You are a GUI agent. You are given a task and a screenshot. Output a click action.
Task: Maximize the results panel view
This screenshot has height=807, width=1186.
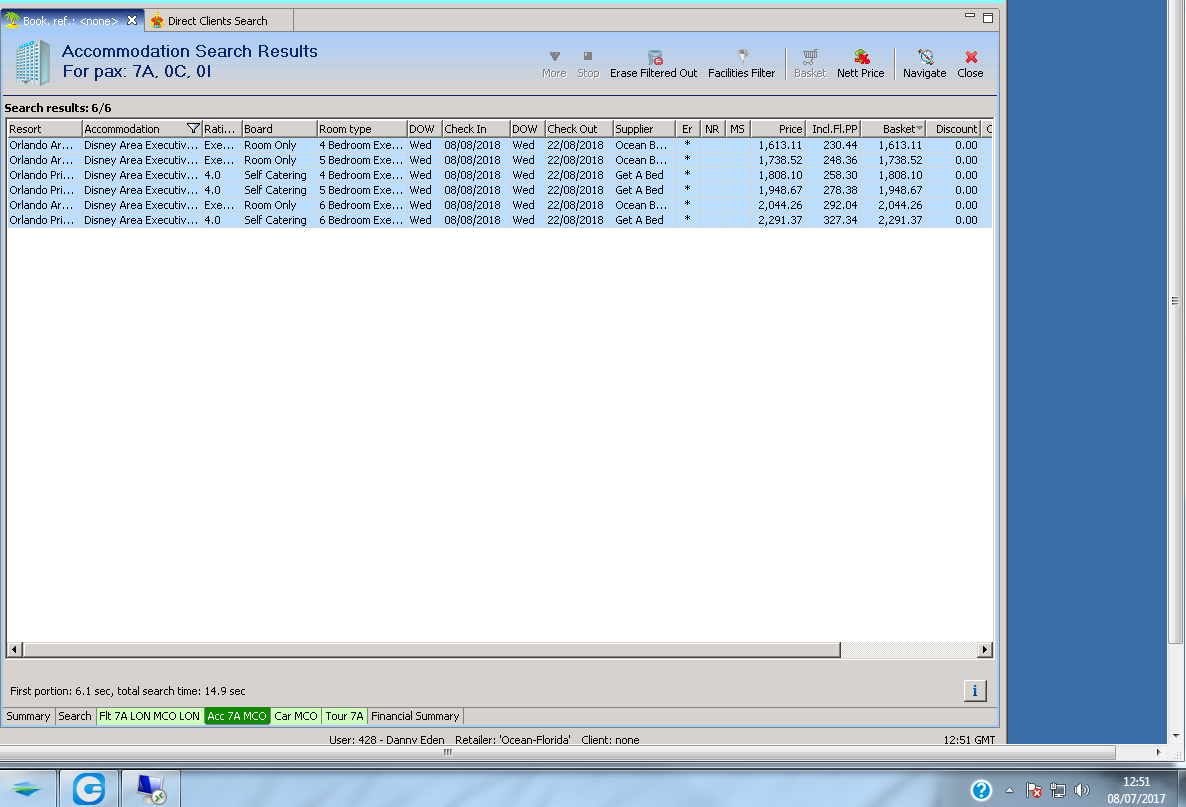[988, 17]
